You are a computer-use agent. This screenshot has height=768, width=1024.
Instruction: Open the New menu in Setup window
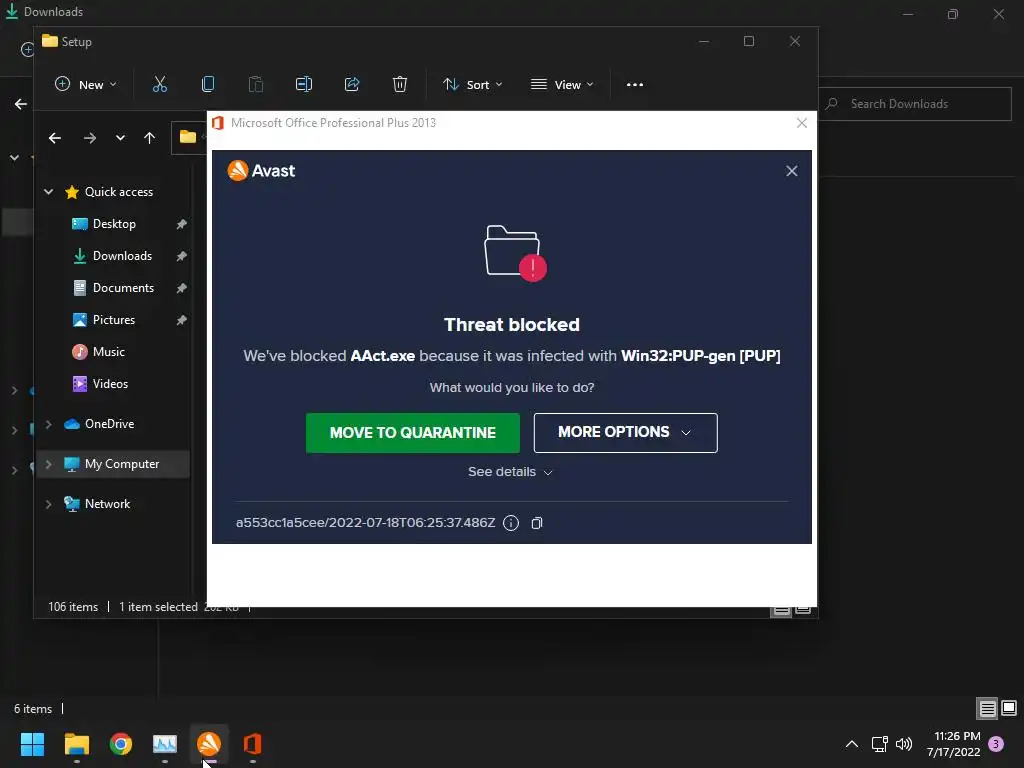pos(86,84)
